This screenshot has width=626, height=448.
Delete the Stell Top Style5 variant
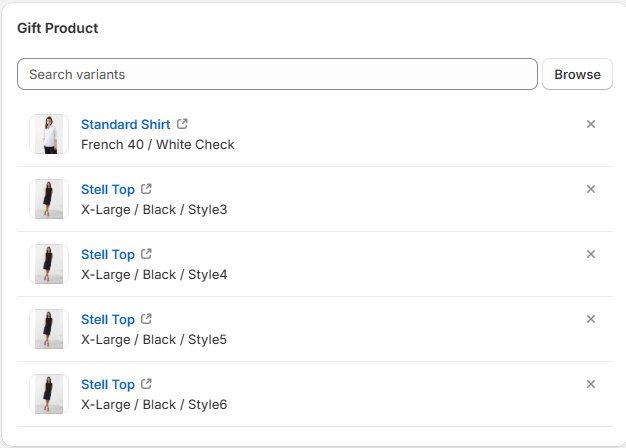coord(591,319)
